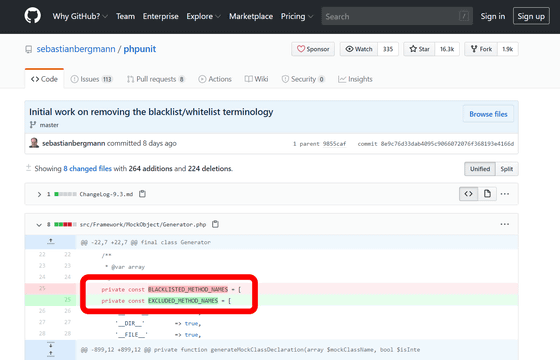Expand hidden lines above line 22
This screenshot has height=360, width=560.
50,242
